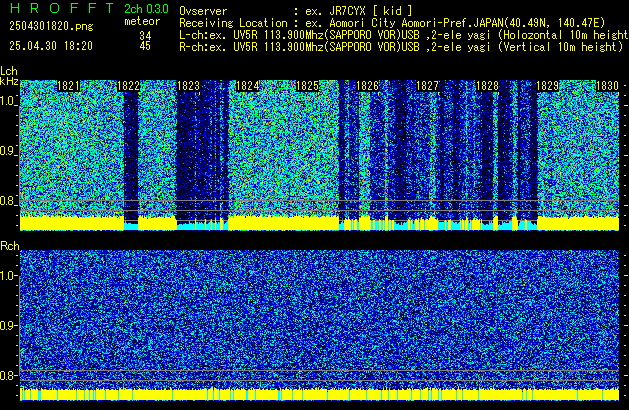Click the Rch 1.0 kHz axis label
Viewport: 629px width, 410px height.
click(8, 276)
